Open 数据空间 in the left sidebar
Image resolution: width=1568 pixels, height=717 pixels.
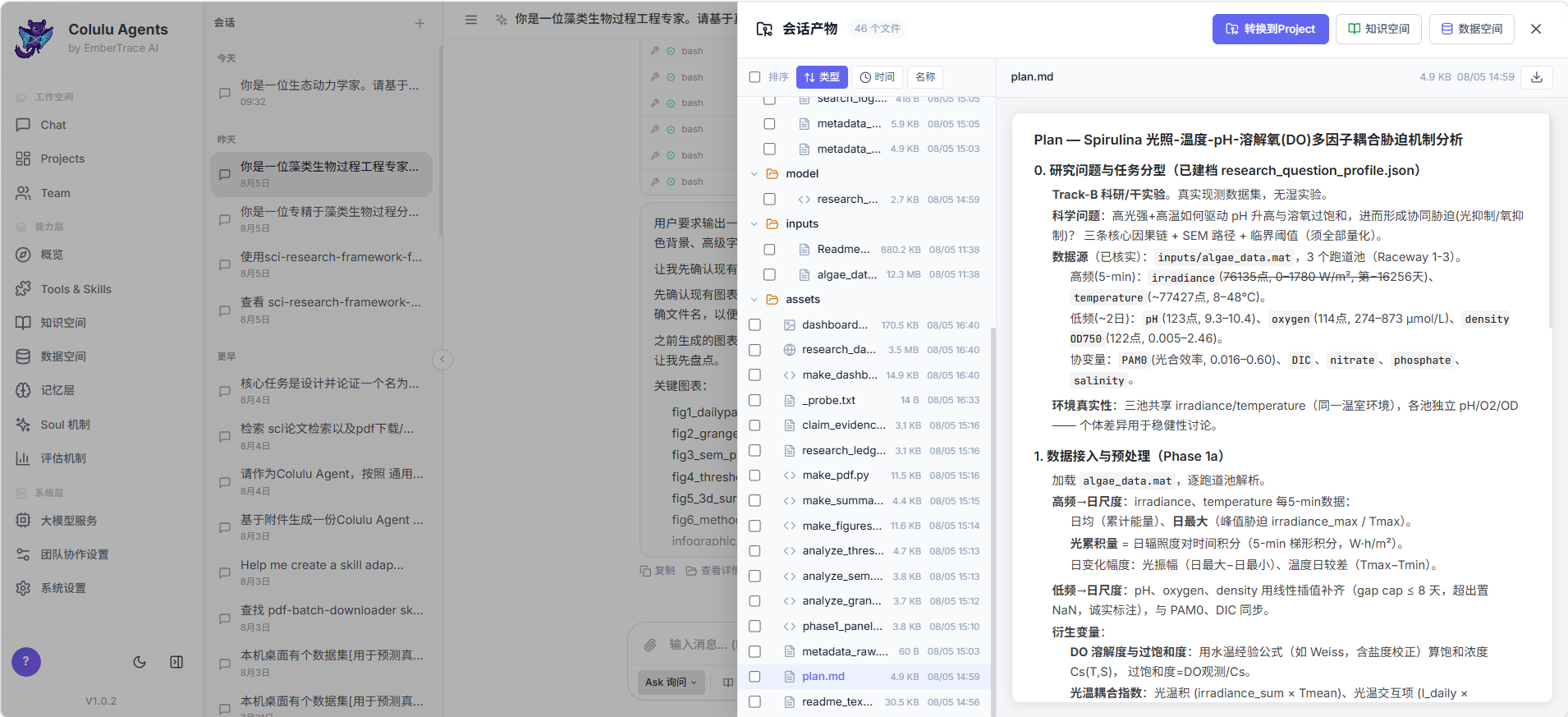tap(63, 356)
